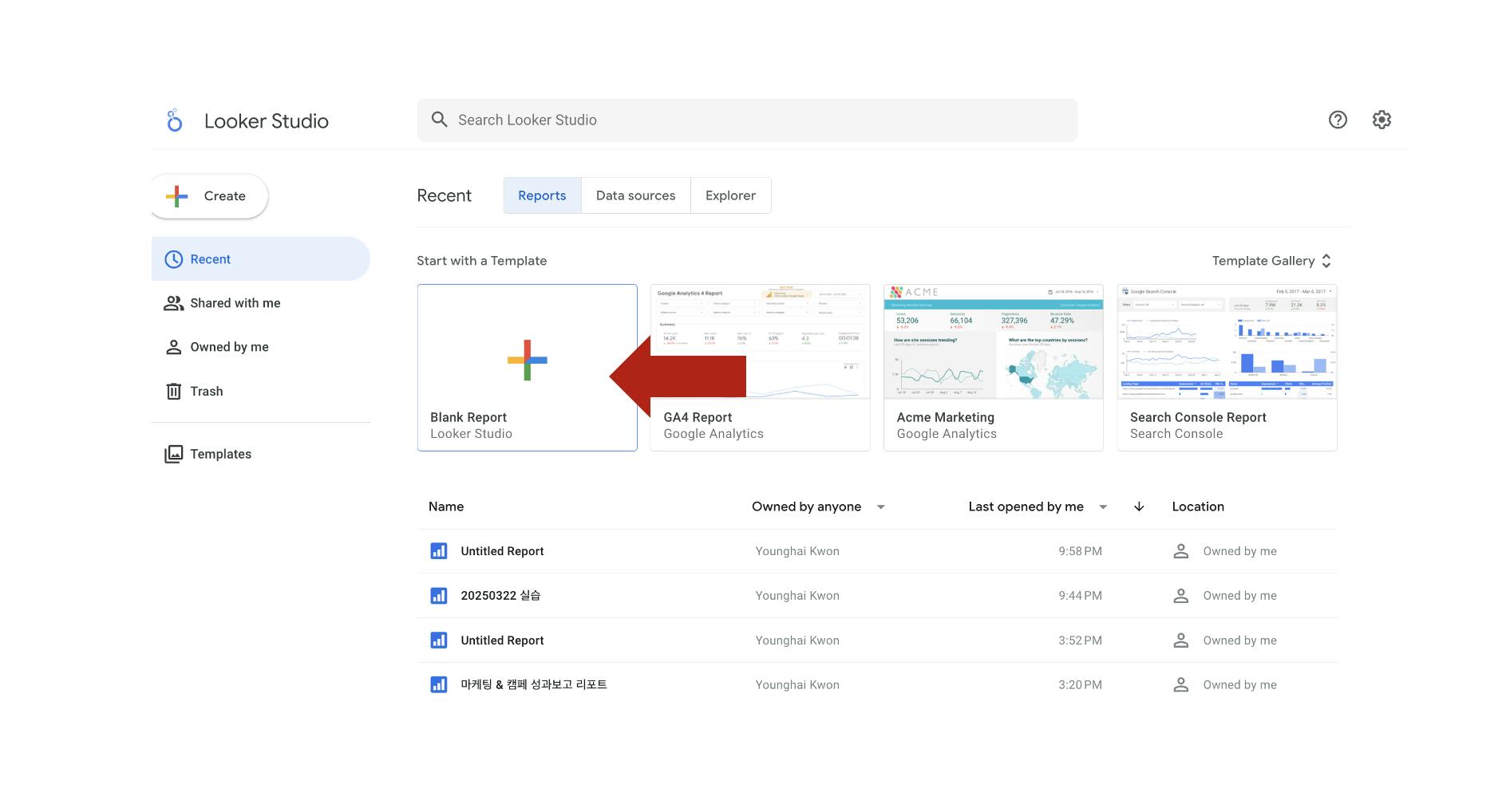
Task: Click report icon for 마케팅 & 캠페 성과보고 리포트
Action: (x=439, y=684)
